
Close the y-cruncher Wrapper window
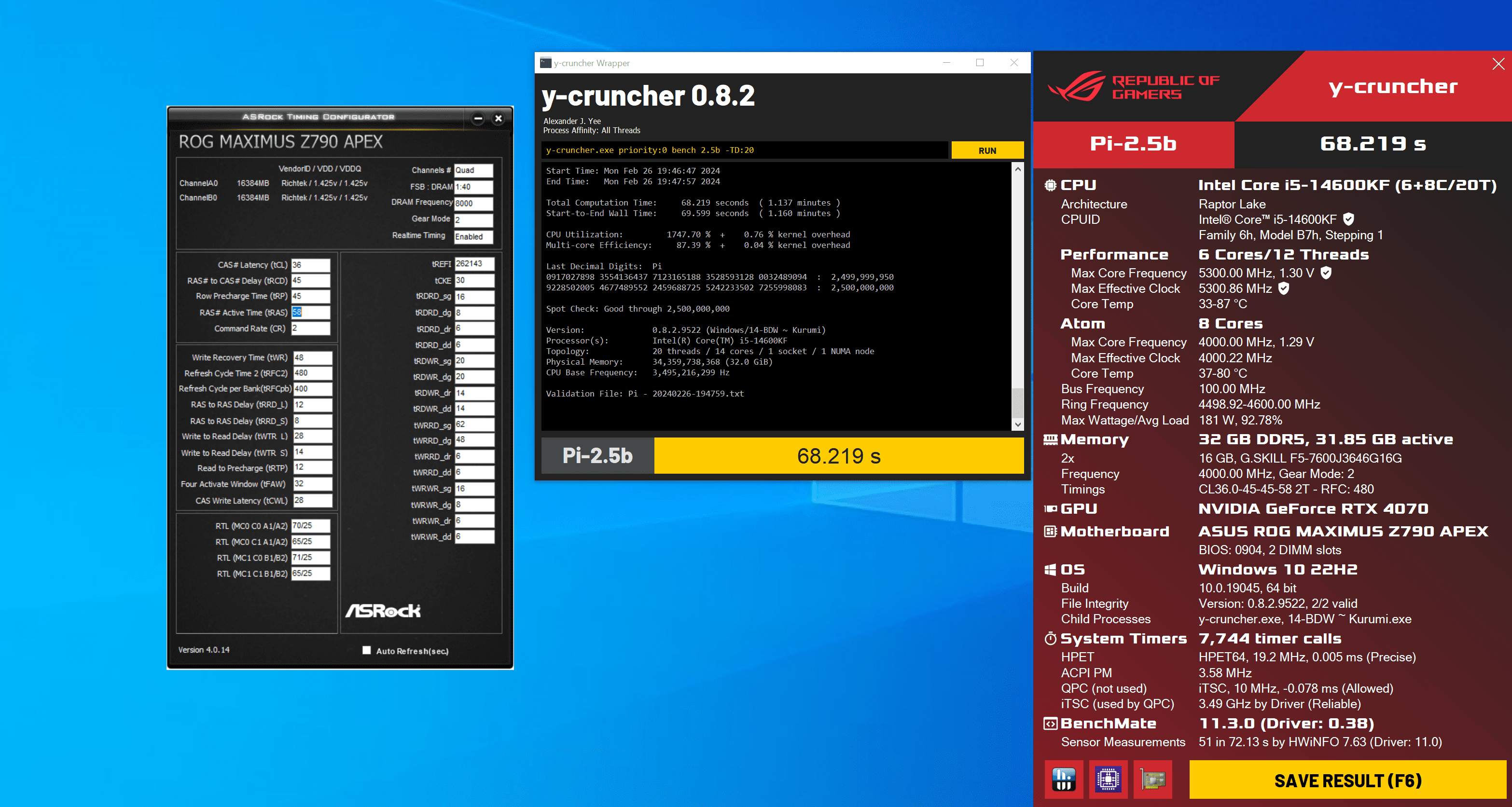pyautogui.click(x=1013, y=63)
